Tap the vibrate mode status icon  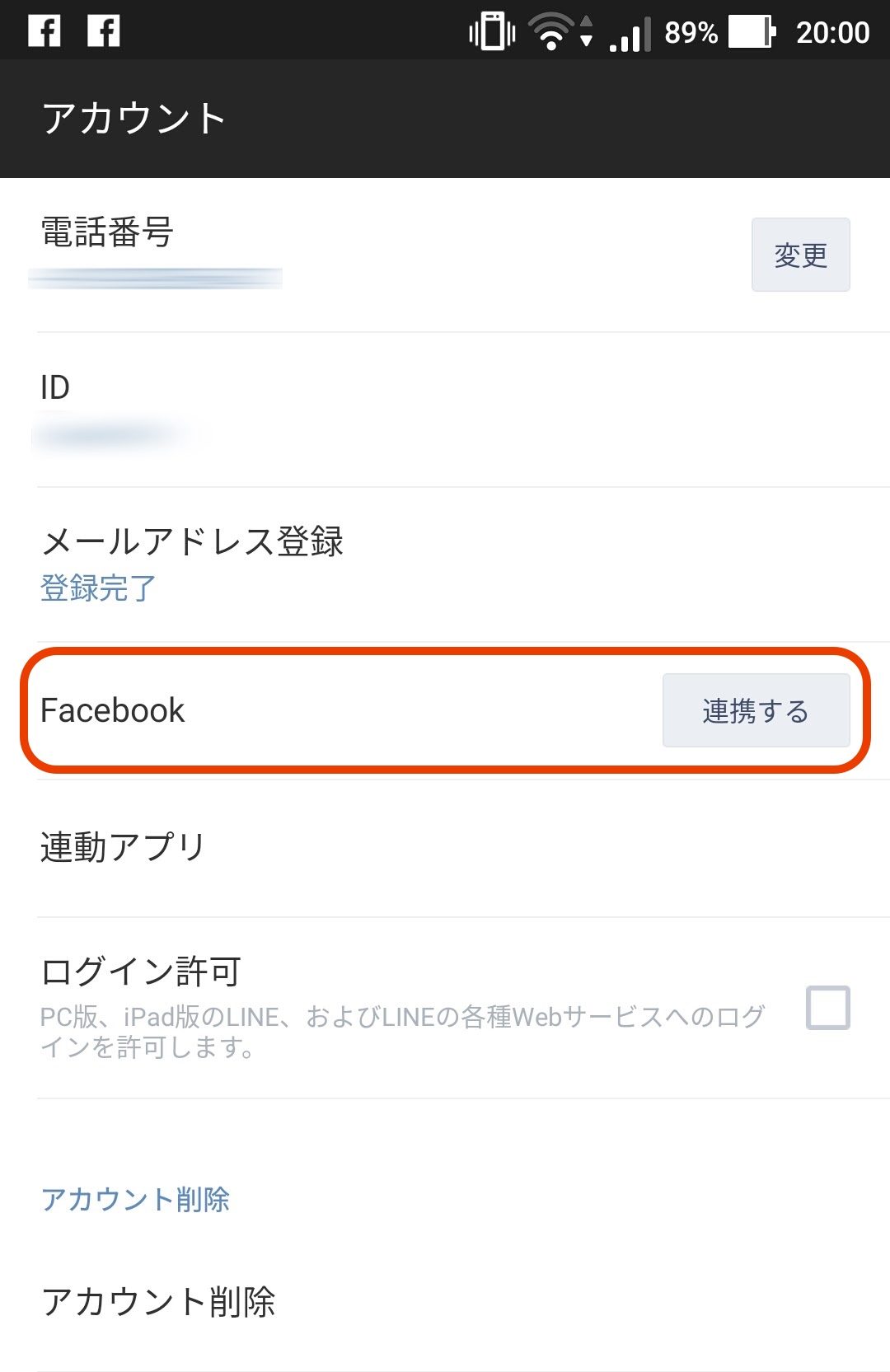click(492, 32)
